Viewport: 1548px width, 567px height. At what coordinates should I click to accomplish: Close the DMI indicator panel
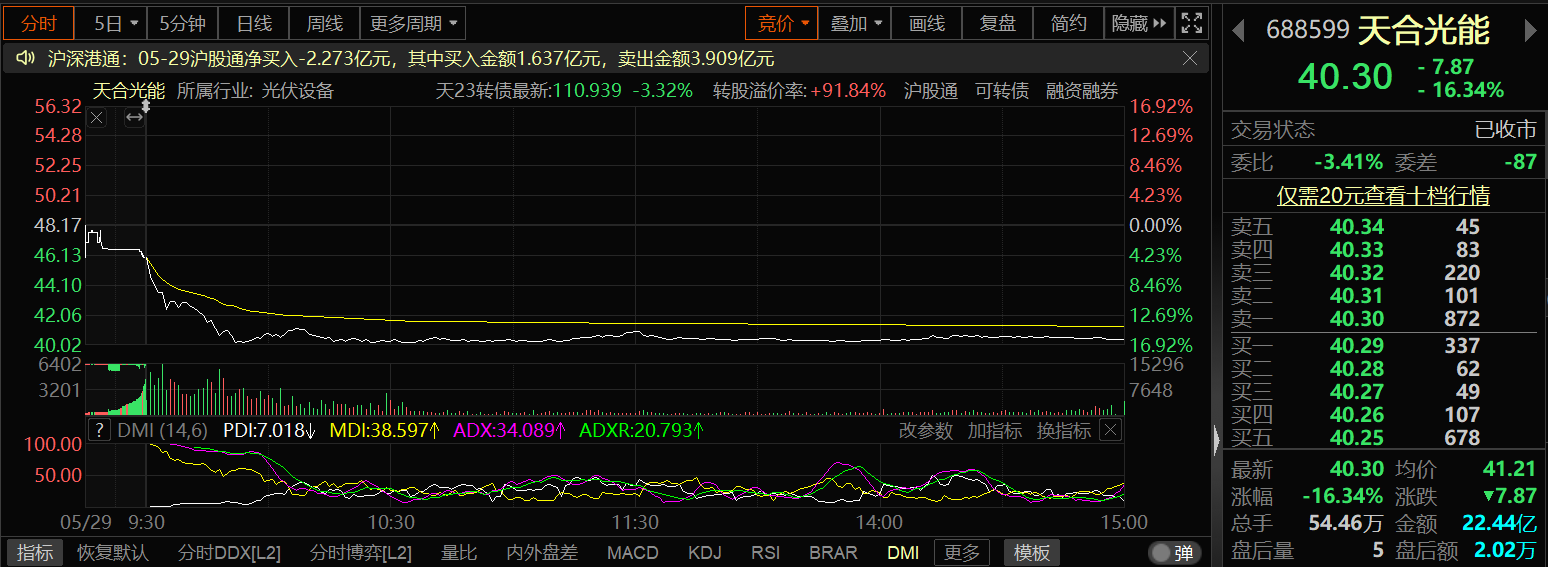tap(1110, 430)
